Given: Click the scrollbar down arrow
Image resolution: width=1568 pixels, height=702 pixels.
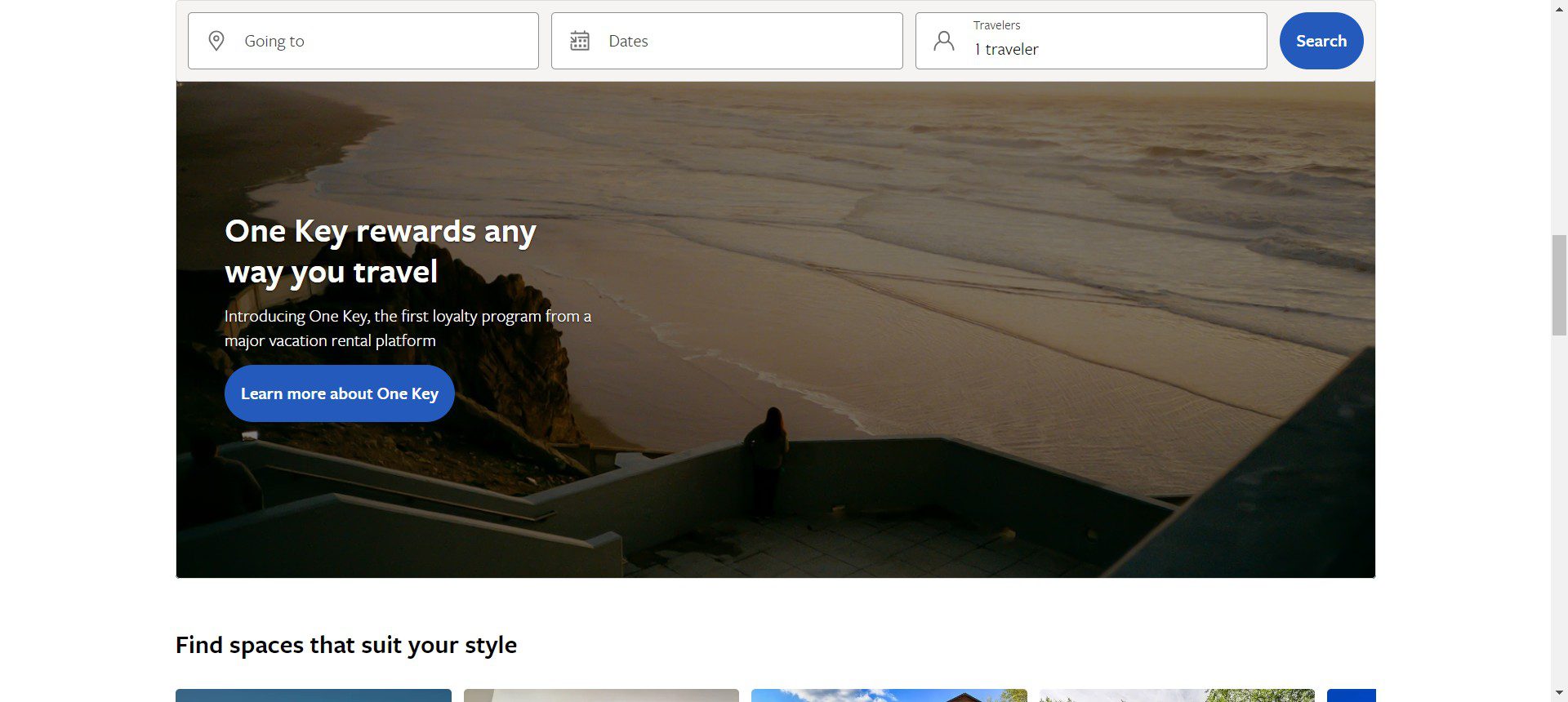Looking at the screenshot, I should pos(1559,694).
